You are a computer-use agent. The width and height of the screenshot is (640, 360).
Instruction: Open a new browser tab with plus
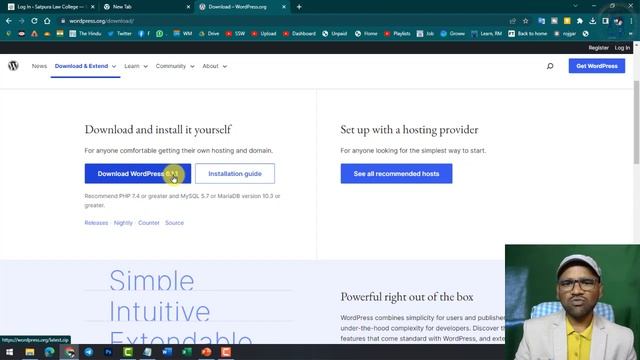pyautogui.click(x=299, y=7)
